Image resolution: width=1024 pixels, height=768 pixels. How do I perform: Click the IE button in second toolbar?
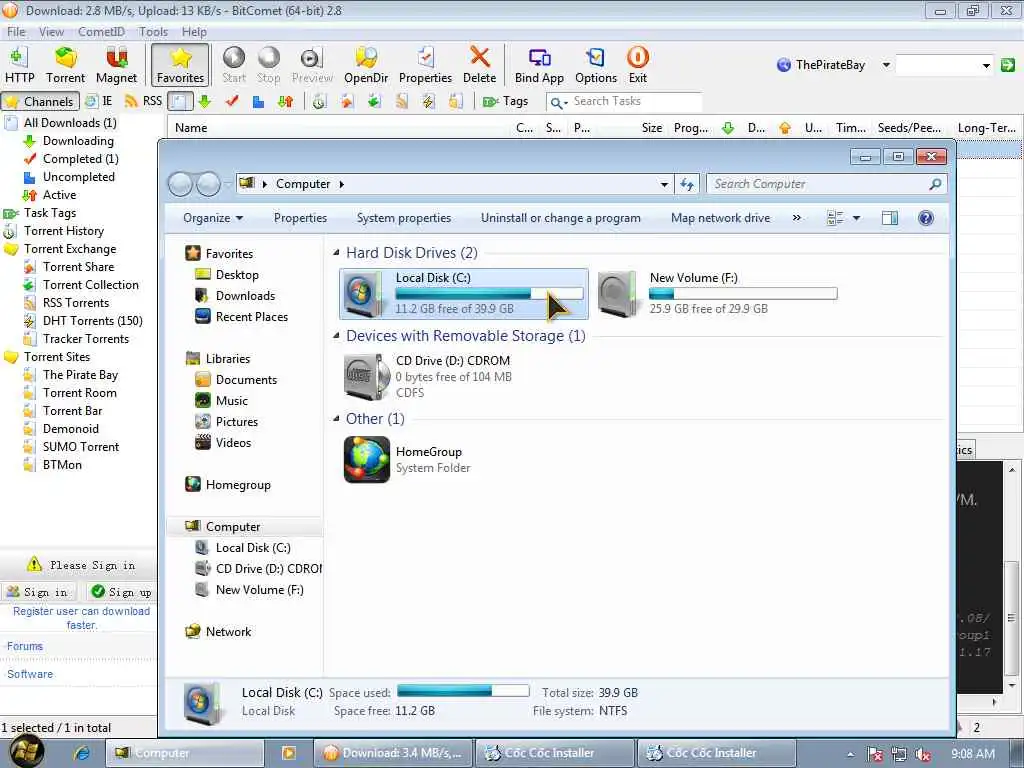pos(99,101)
